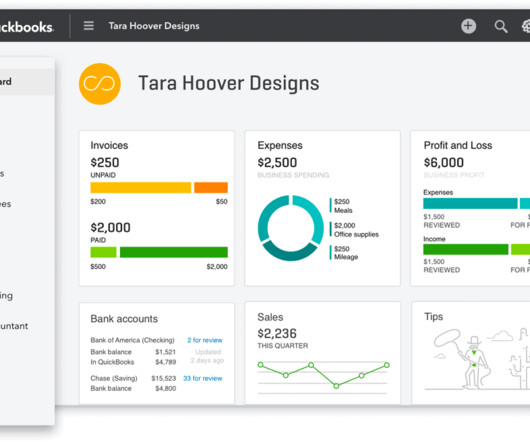Click the sales line chart
Screen dimensions: 530x442
pyautogui.click(x=323, y=377)
